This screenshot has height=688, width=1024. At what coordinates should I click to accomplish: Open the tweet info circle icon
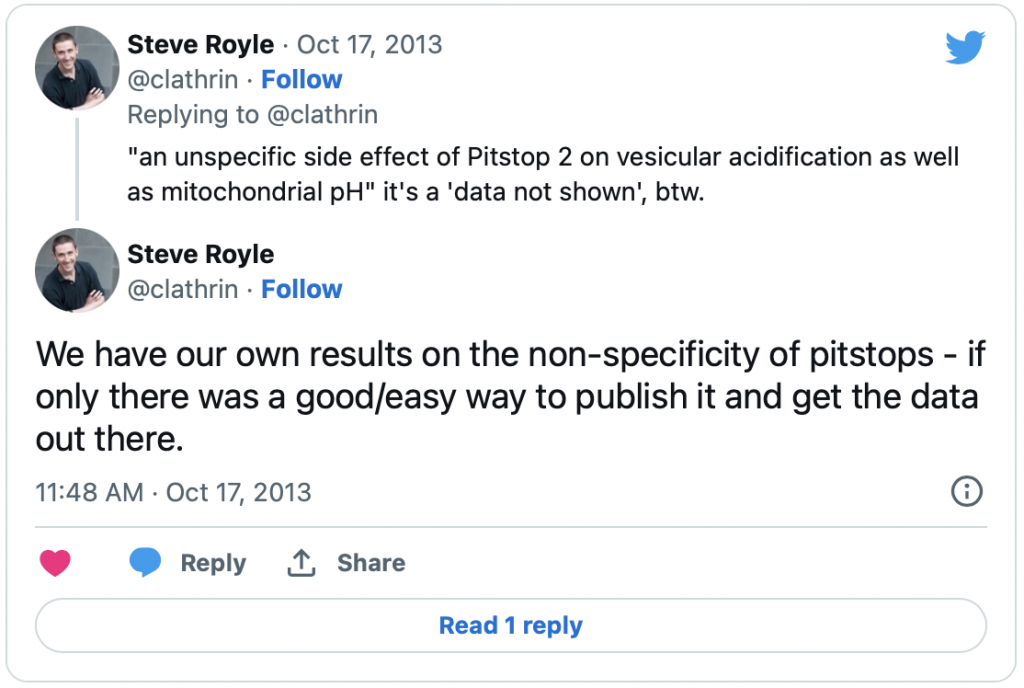point(966,492)
